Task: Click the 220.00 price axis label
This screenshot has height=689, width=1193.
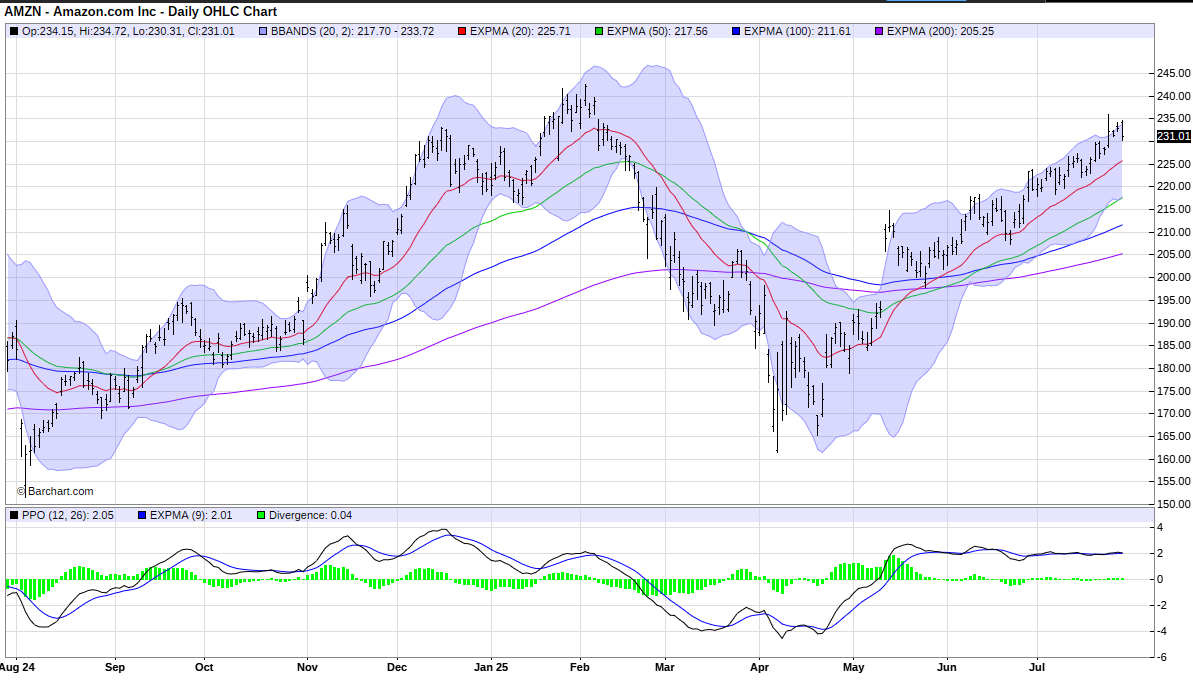Action: point(1173,186)
